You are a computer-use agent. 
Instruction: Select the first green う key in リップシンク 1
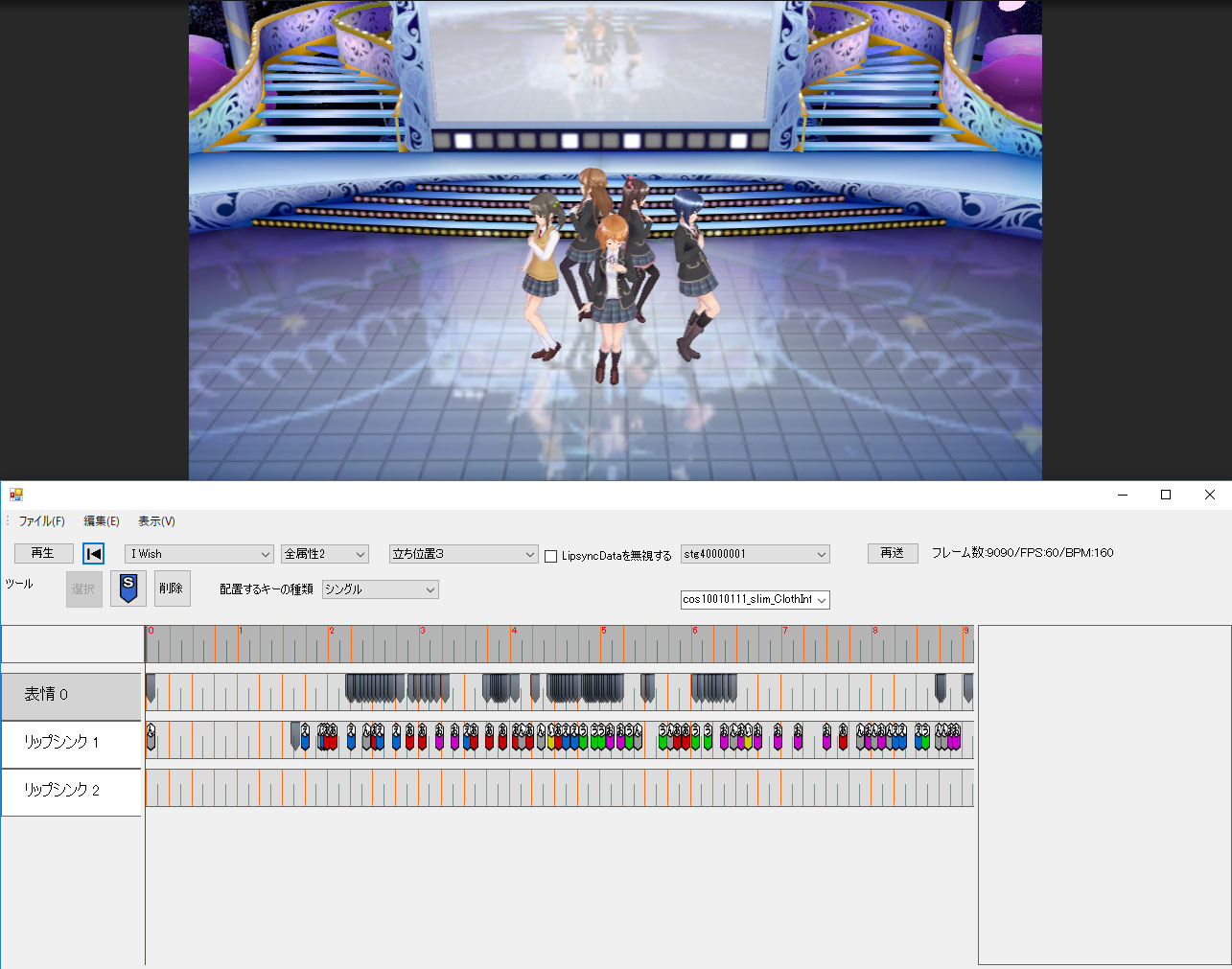coord(583,736)
